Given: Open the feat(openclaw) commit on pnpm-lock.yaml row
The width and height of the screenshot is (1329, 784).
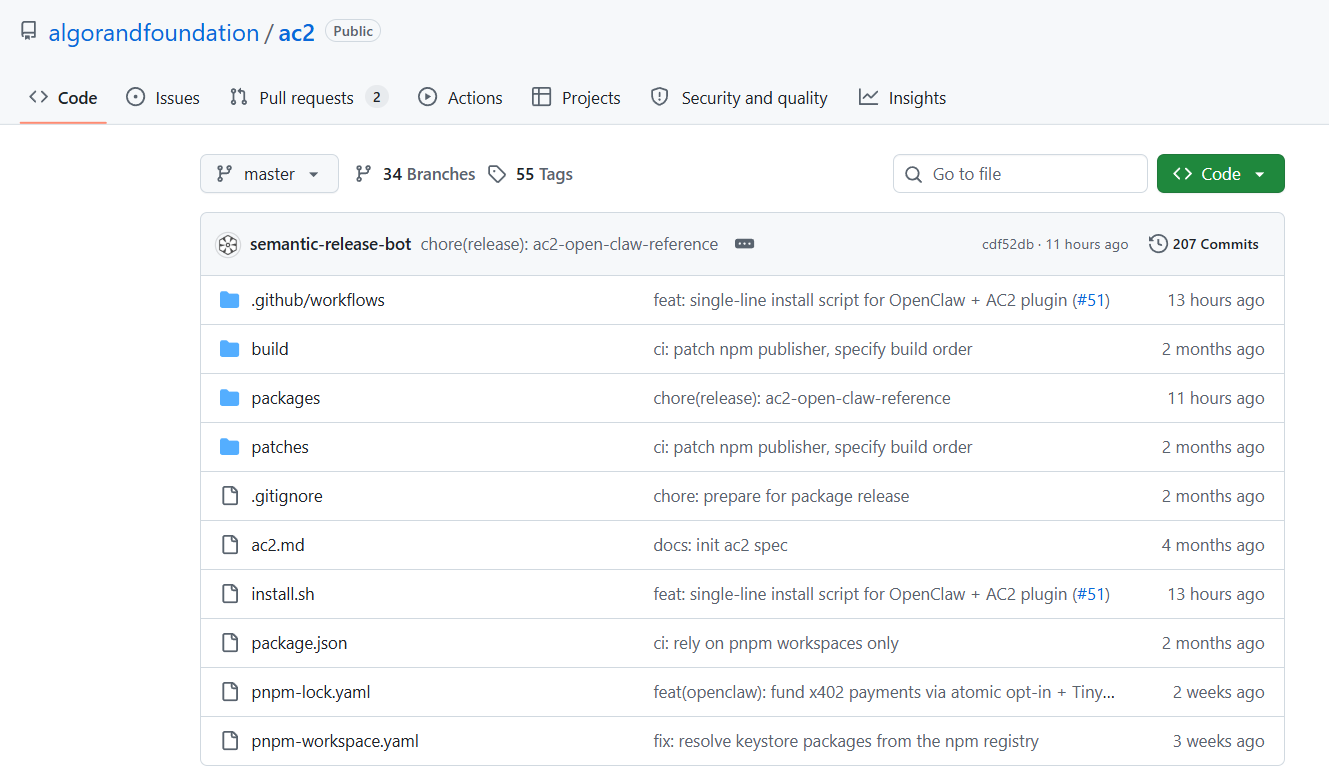Looking at the screenshot, I should coord(884,692).
